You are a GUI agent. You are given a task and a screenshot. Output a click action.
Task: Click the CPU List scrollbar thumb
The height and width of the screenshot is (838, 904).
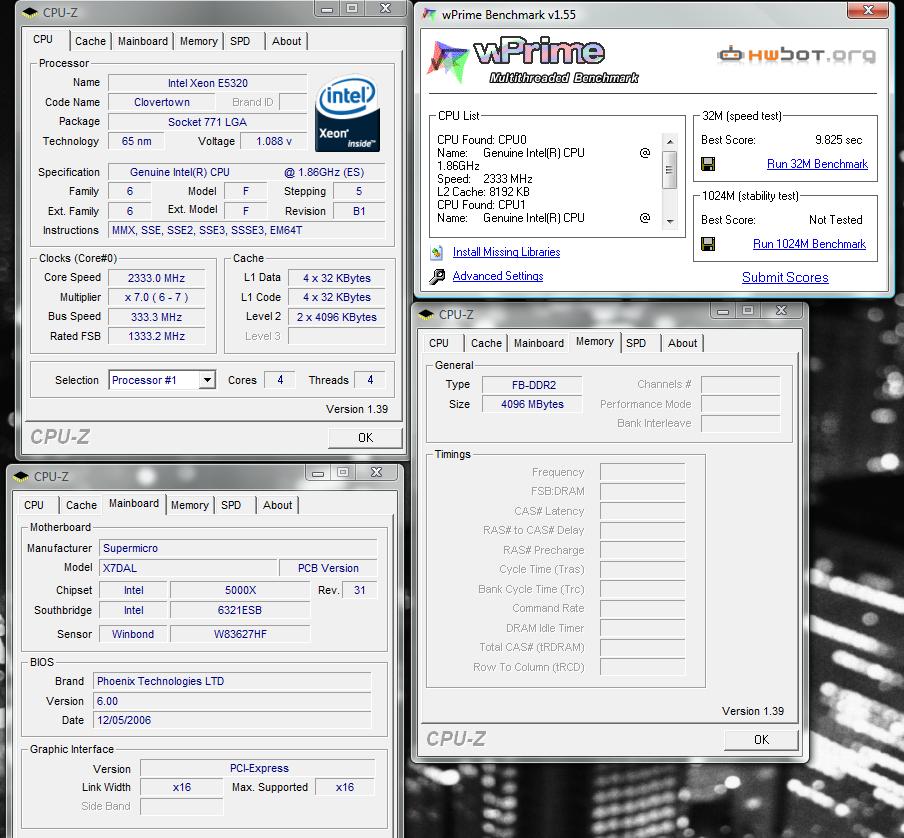tap(669, 169)
